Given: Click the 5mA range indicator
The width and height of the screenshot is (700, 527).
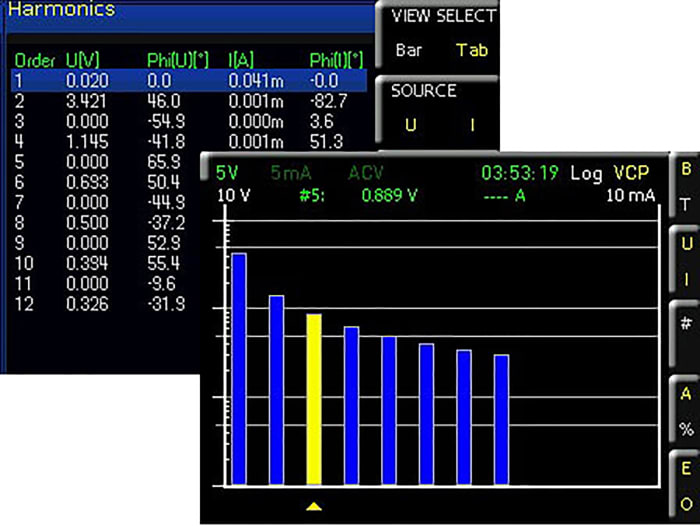Looking at the screenshot, I should (291, 173).
